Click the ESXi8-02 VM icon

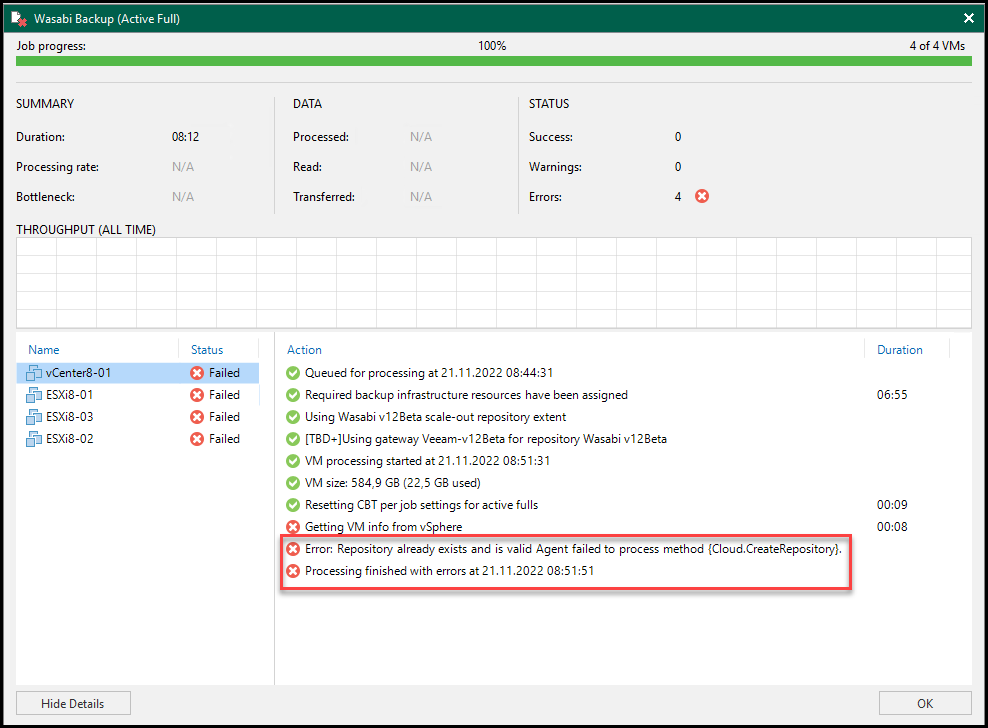[34, 439]
